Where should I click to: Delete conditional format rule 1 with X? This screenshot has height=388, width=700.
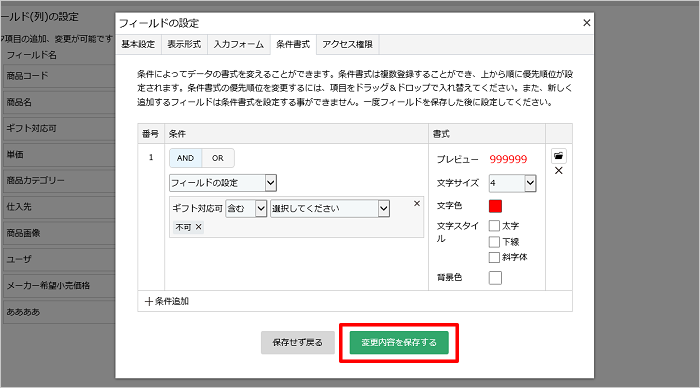coord(558,171)
